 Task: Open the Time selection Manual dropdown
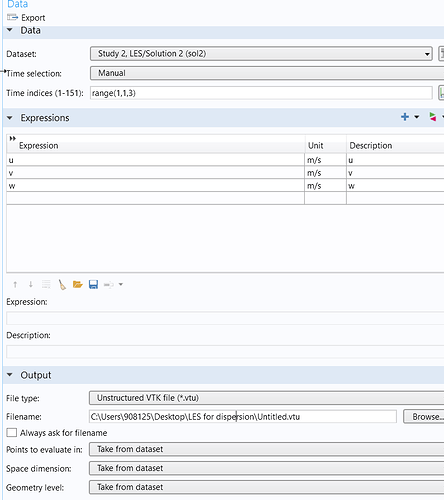(x=267, y=73)
